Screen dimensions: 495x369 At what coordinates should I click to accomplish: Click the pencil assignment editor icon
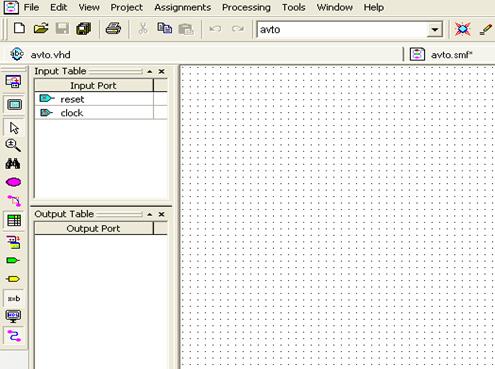click(x=486, y=29)
